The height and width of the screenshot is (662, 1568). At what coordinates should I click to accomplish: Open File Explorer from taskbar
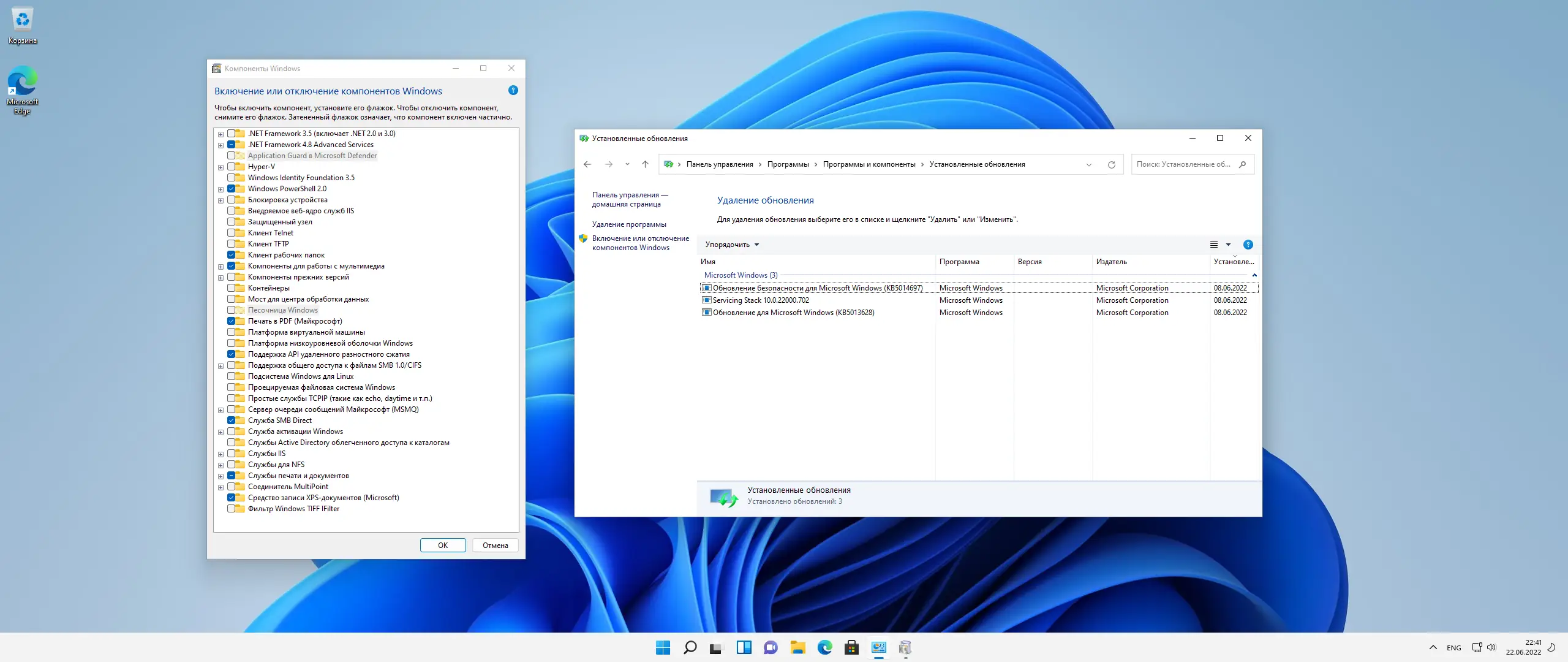(x=797, y=647)
